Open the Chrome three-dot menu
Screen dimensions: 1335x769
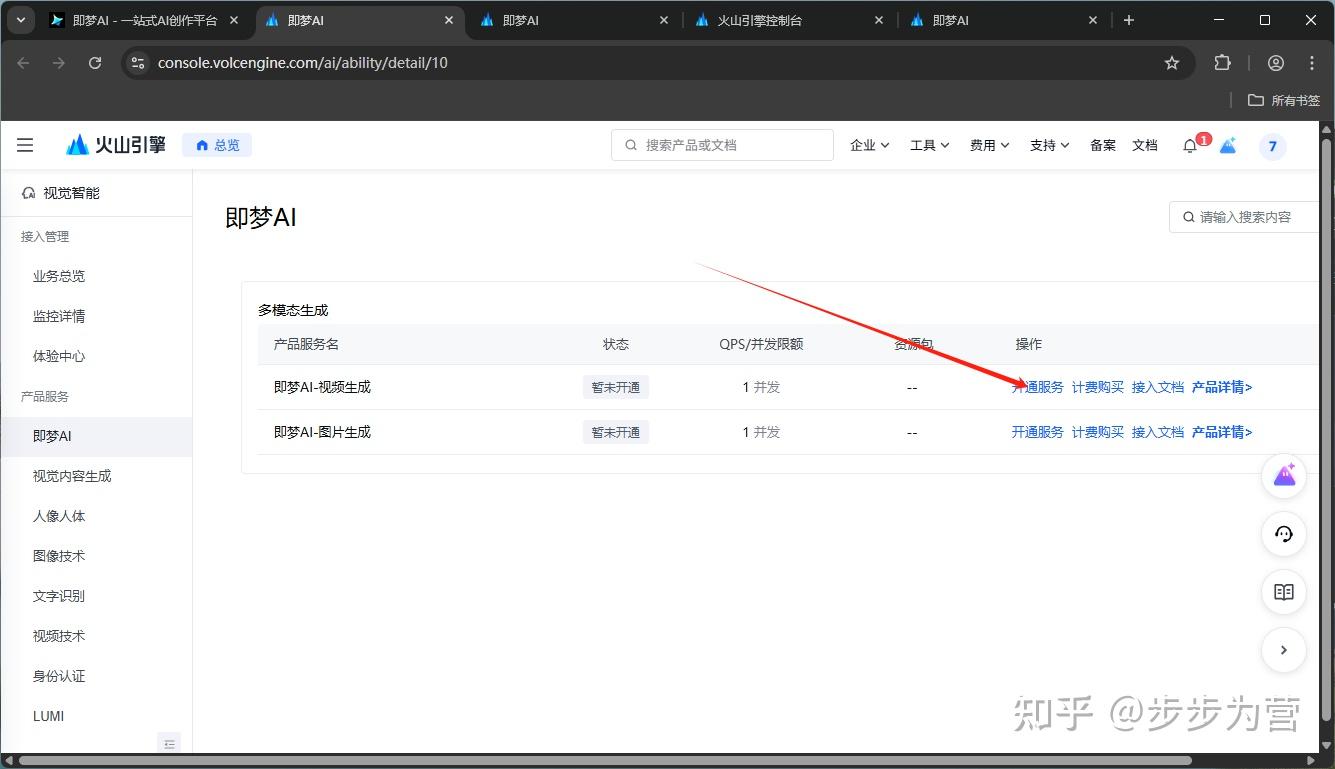pyautogui.click(x=1312, y=63)
